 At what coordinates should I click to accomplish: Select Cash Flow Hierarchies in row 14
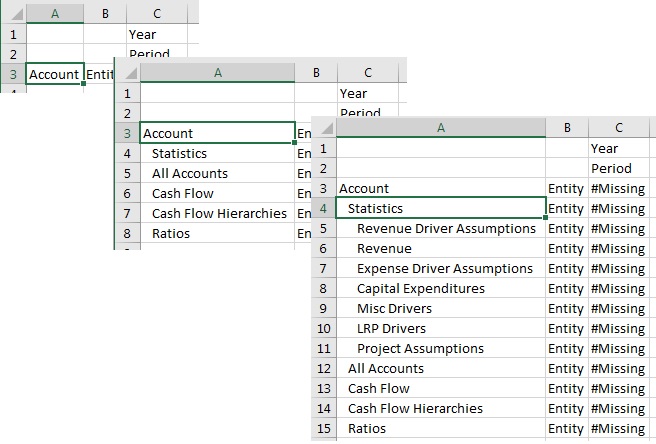point(401,408)
